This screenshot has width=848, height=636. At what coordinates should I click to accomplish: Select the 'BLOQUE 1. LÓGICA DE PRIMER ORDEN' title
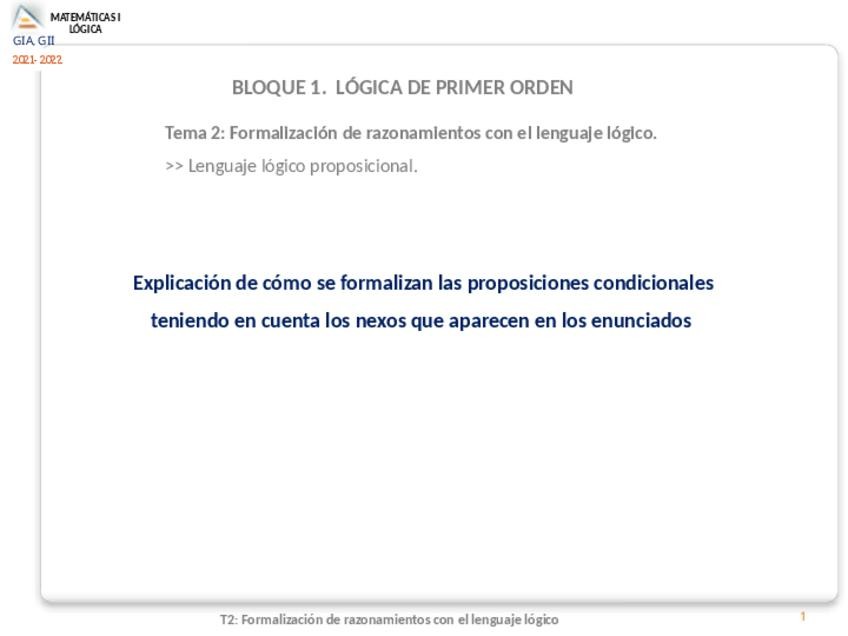(x=402, y=88)
